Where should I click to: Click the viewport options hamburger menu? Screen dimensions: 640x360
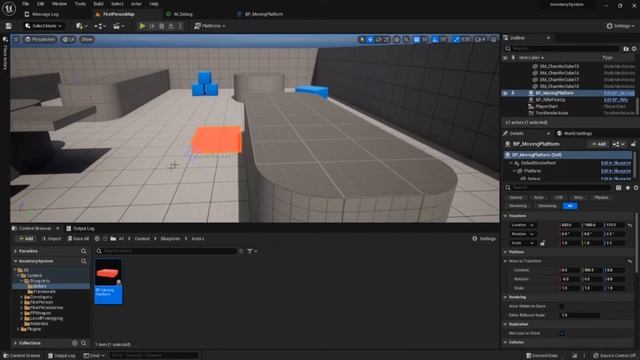16,40
